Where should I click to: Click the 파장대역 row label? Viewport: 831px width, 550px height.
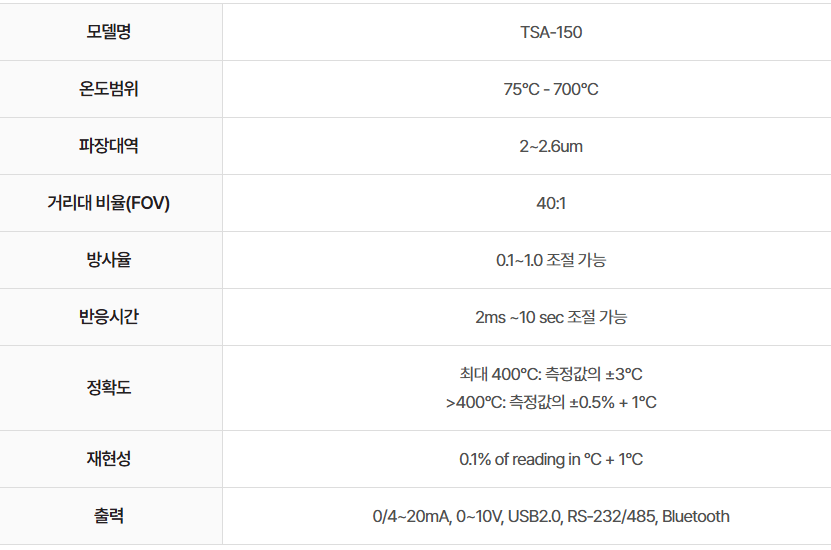[x=109, y=146]
